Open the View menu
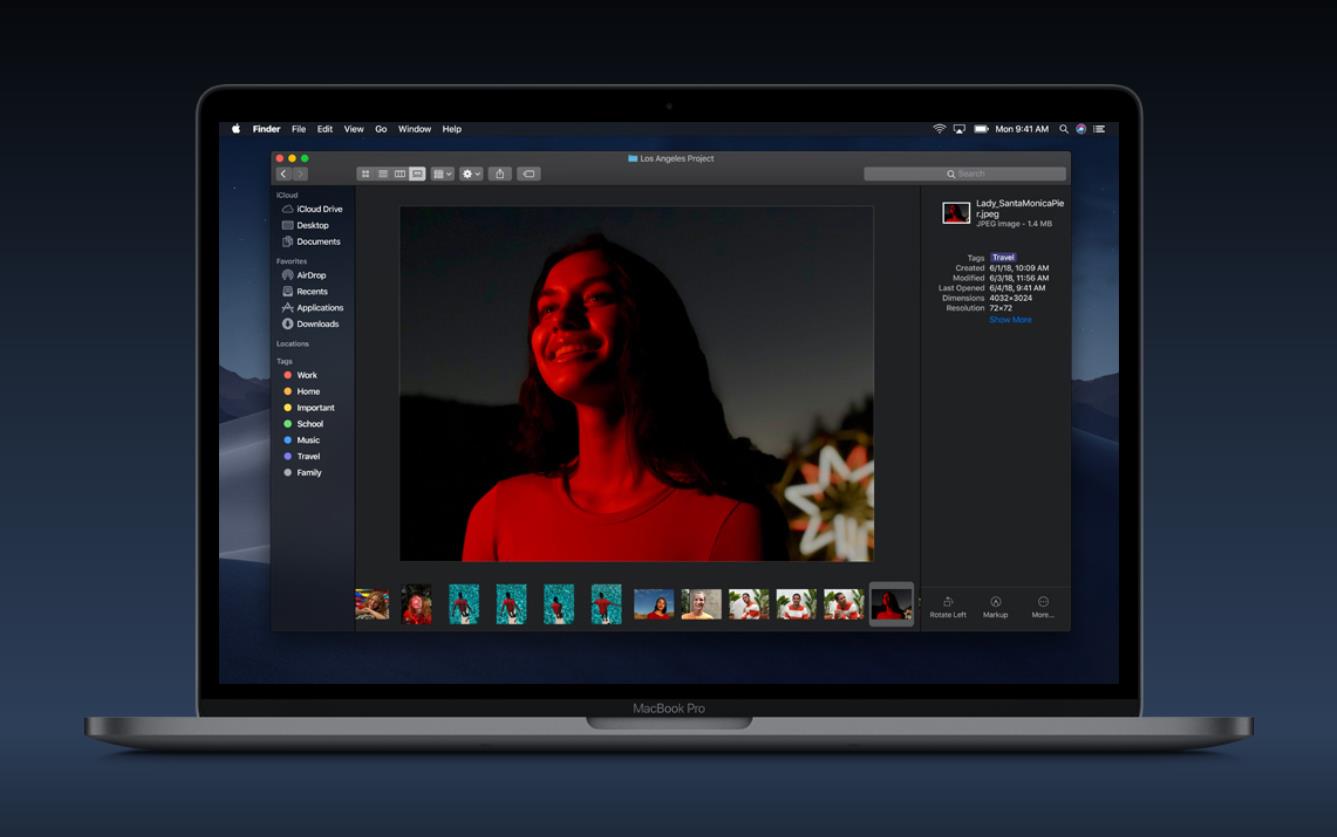Screen dimensions: 1337x837 coord(354,129)
